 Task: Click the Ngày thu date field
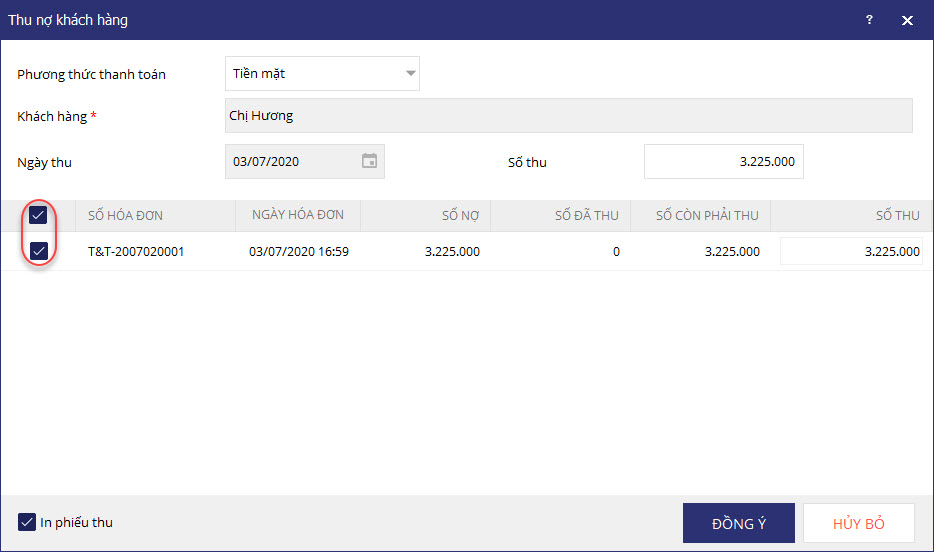(x=290, y=161)
